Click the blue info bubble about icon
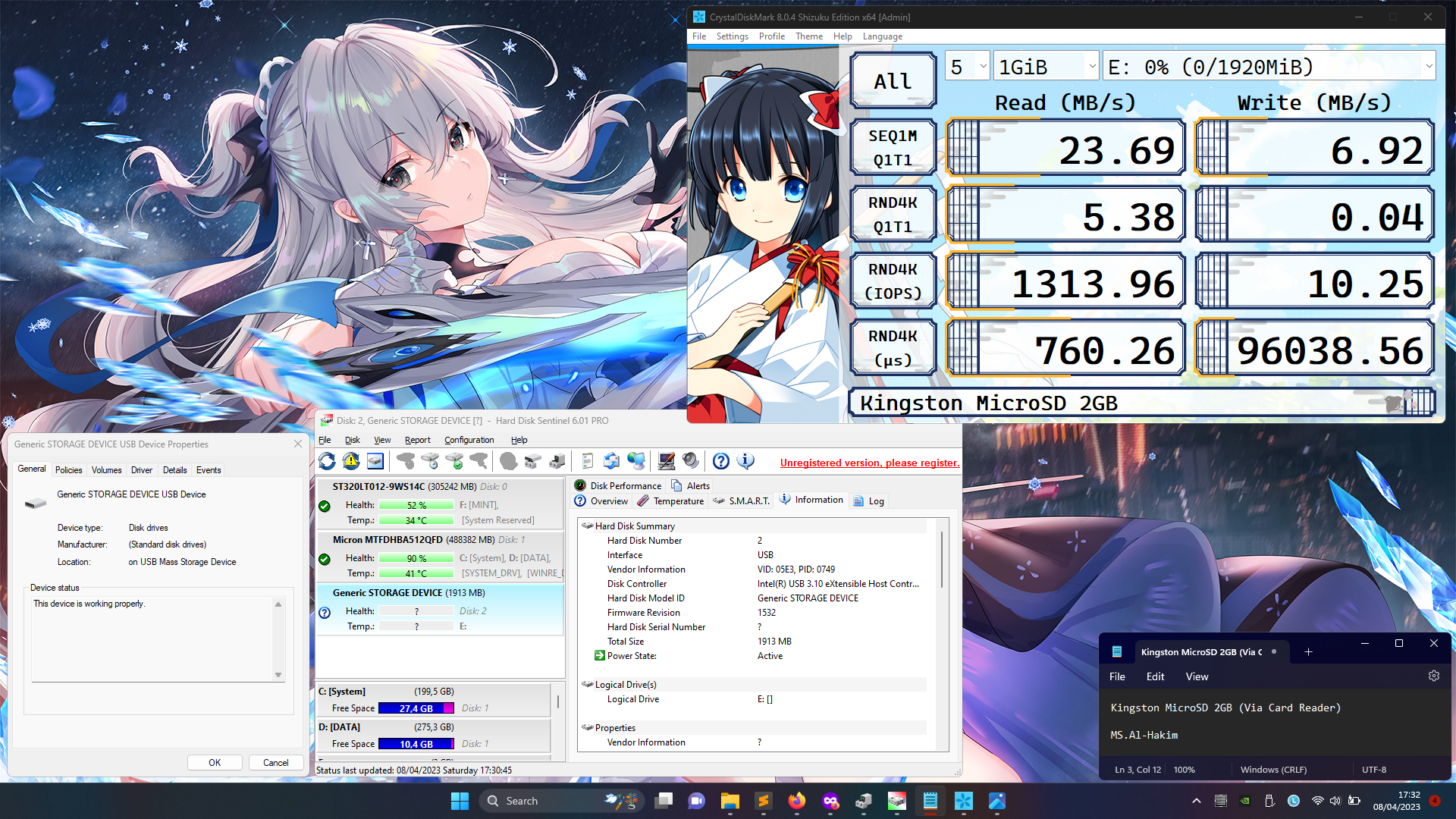 (745, 461)
